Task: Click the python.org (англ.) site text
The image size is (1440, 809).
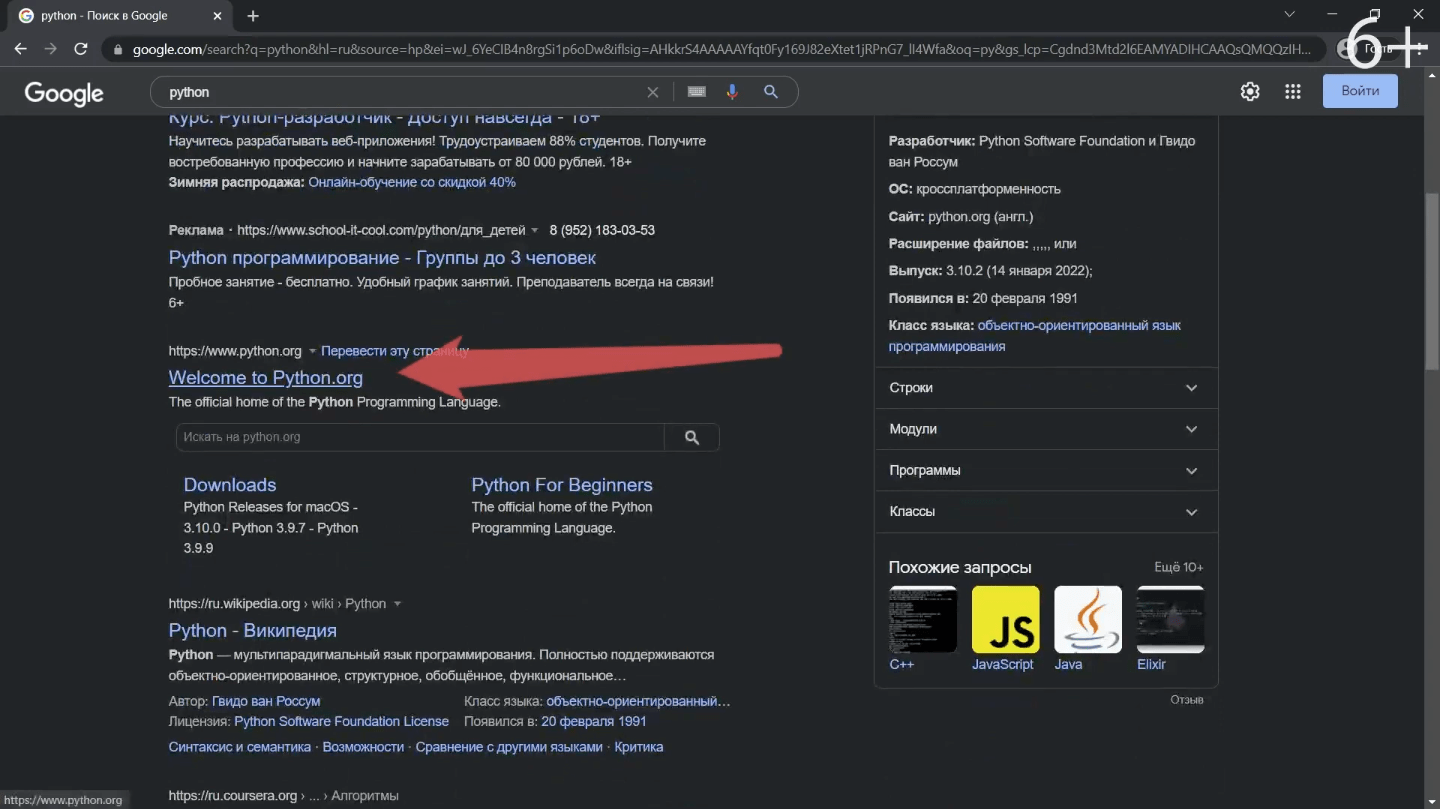Action: click(980, 216)
